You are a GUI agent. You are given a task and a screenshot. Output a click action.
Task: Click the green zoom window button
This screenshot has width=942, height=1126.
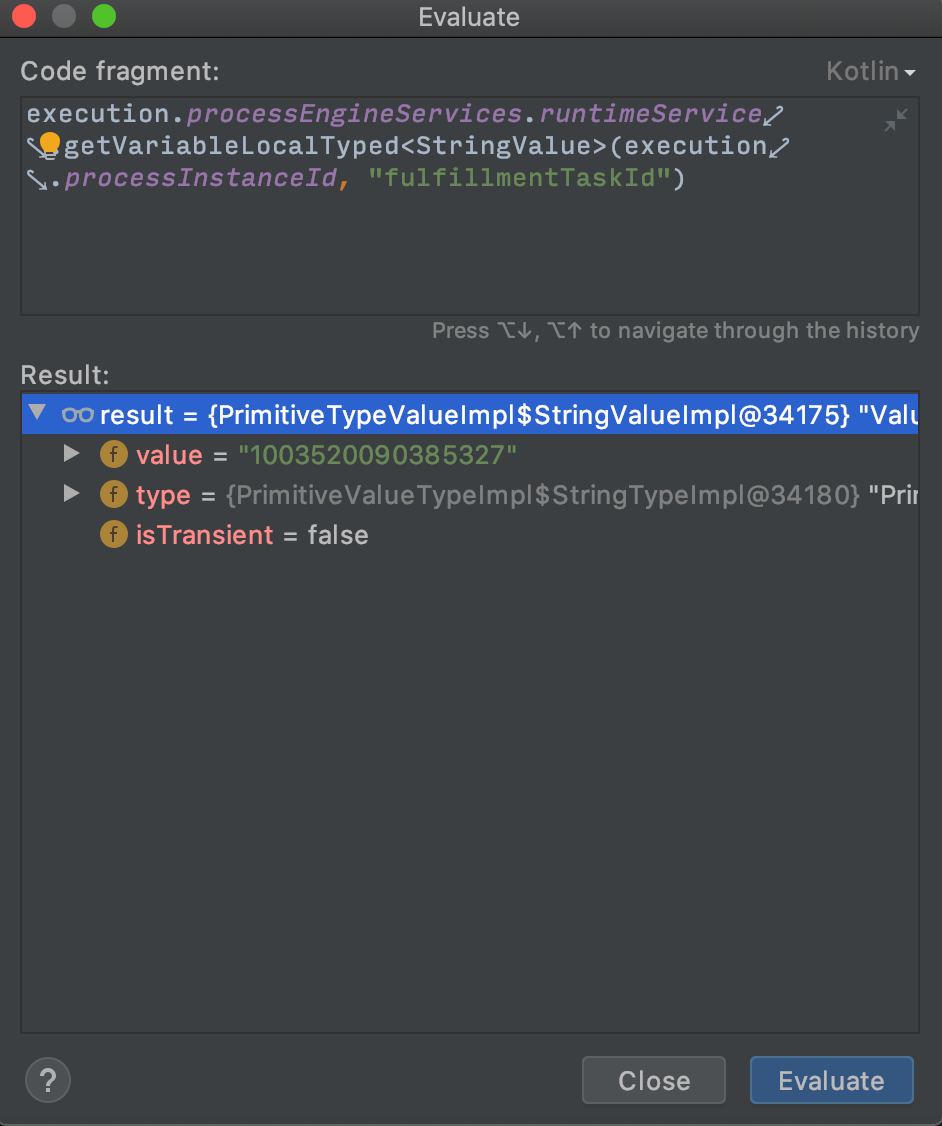pyautogui.click(x=104, y=16)
